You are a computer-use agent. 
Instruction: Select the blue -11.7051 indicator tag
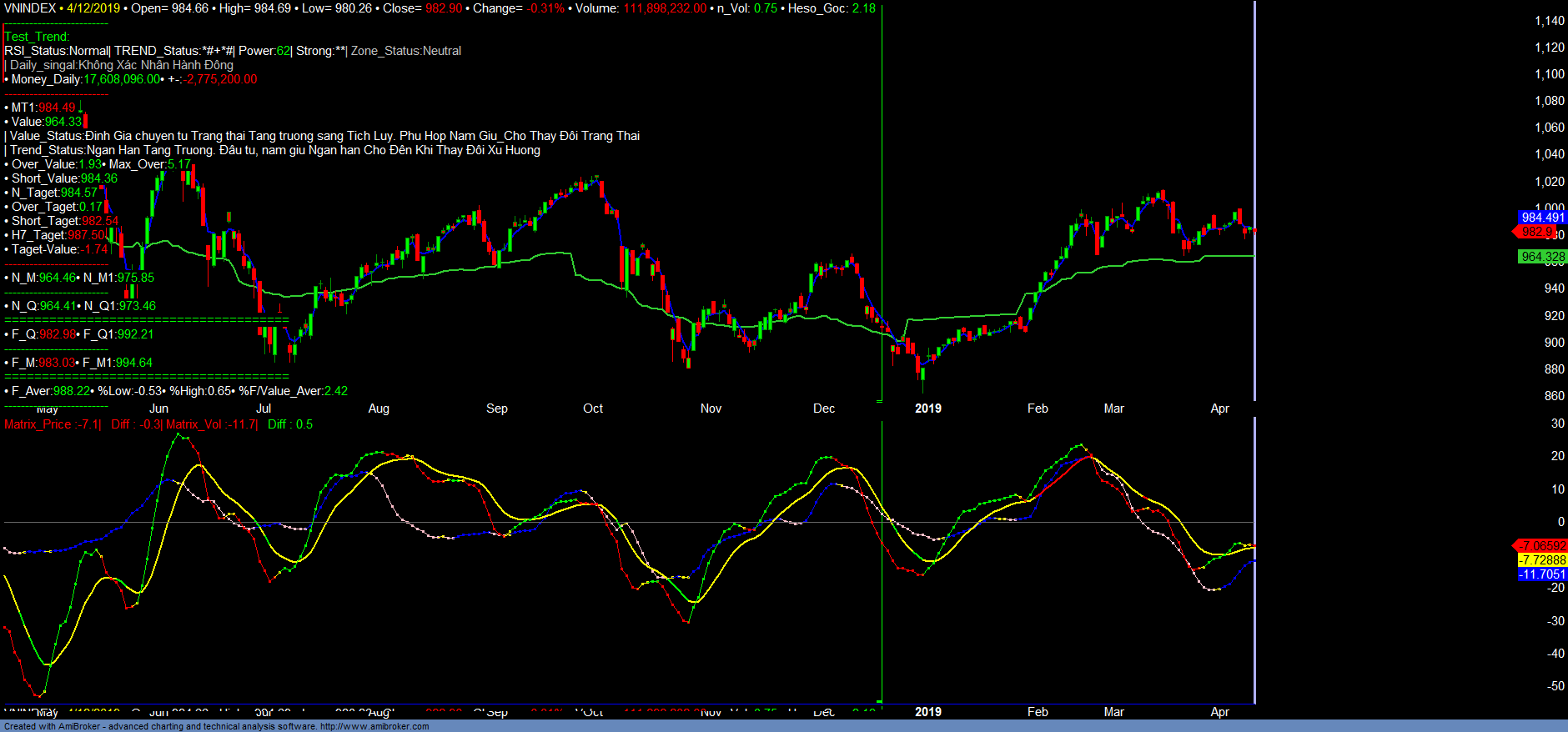tap(1542, 574)
